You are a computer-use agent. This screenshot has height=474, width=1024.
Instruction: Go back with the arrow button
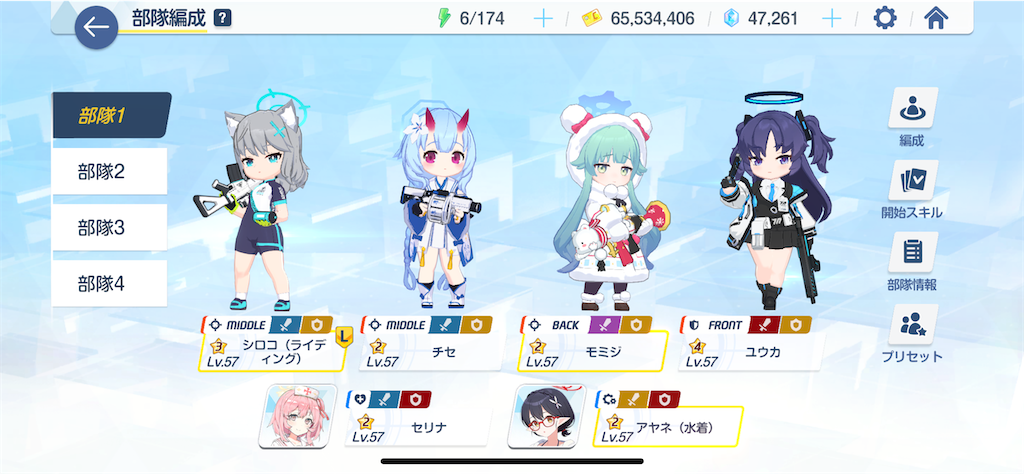pyautogui.click(x=96, y=27)
